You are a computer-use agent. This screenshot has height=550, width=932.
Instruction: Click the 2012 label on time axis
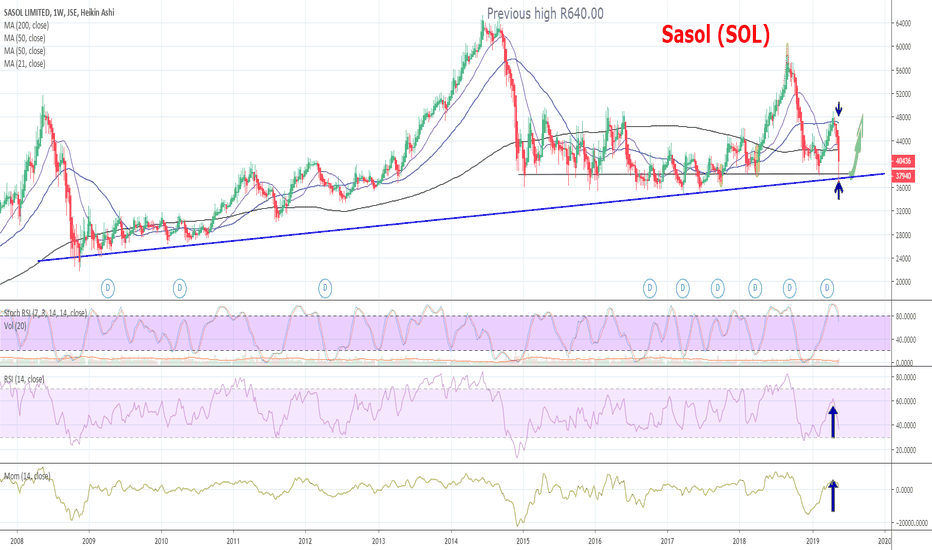coord(305,541)
